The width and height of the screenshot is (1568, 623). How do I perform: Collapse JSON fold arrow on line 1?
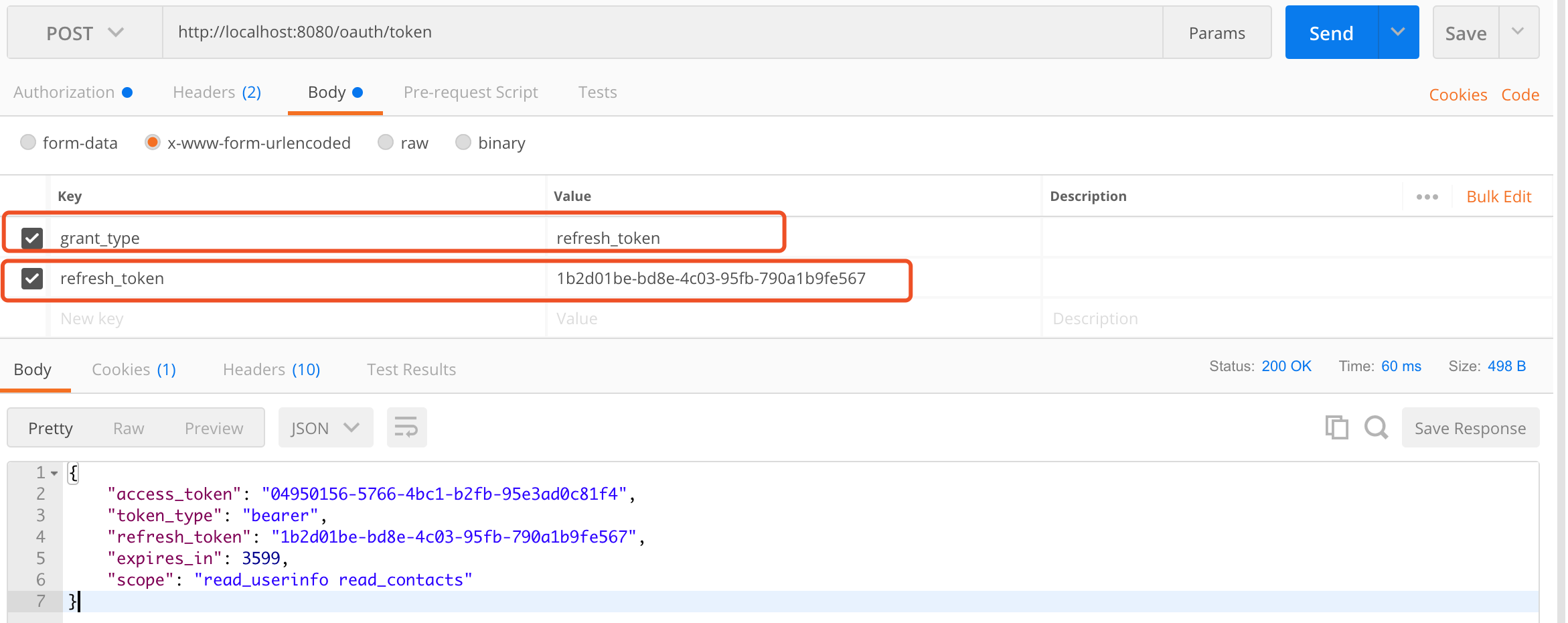[54, 473]
